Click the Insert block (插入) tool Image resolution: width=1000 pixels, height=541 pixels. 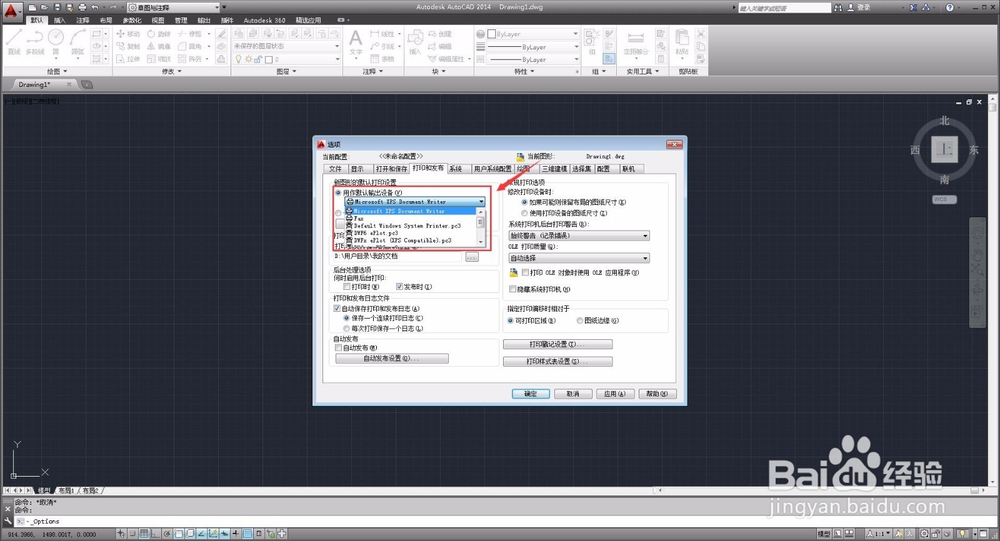(415, 42)
